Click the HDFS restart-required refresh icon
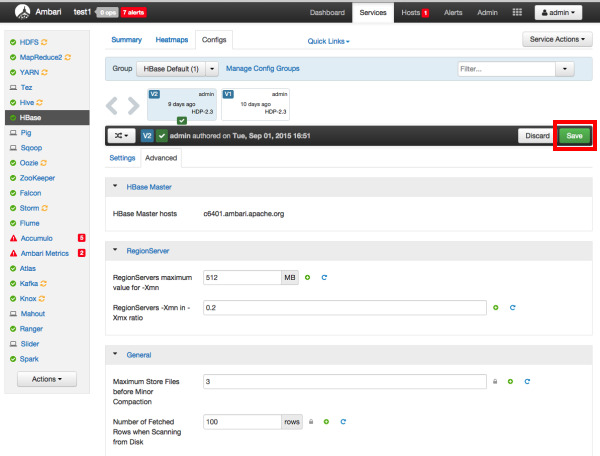The image size is (600, 456). point(44,42)
